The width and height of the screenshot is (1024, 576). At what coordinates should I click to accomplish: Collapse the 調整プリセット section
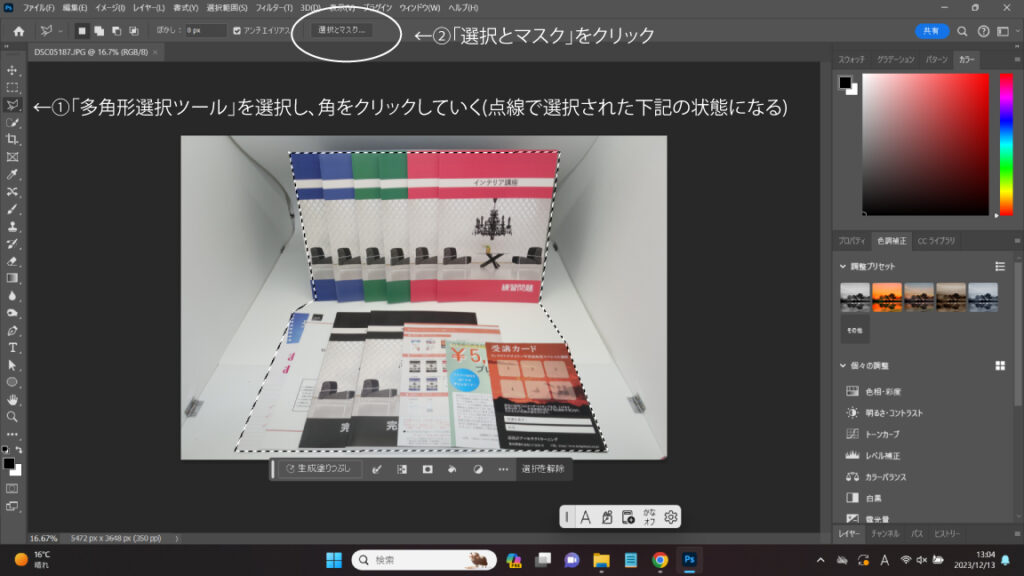842,266
